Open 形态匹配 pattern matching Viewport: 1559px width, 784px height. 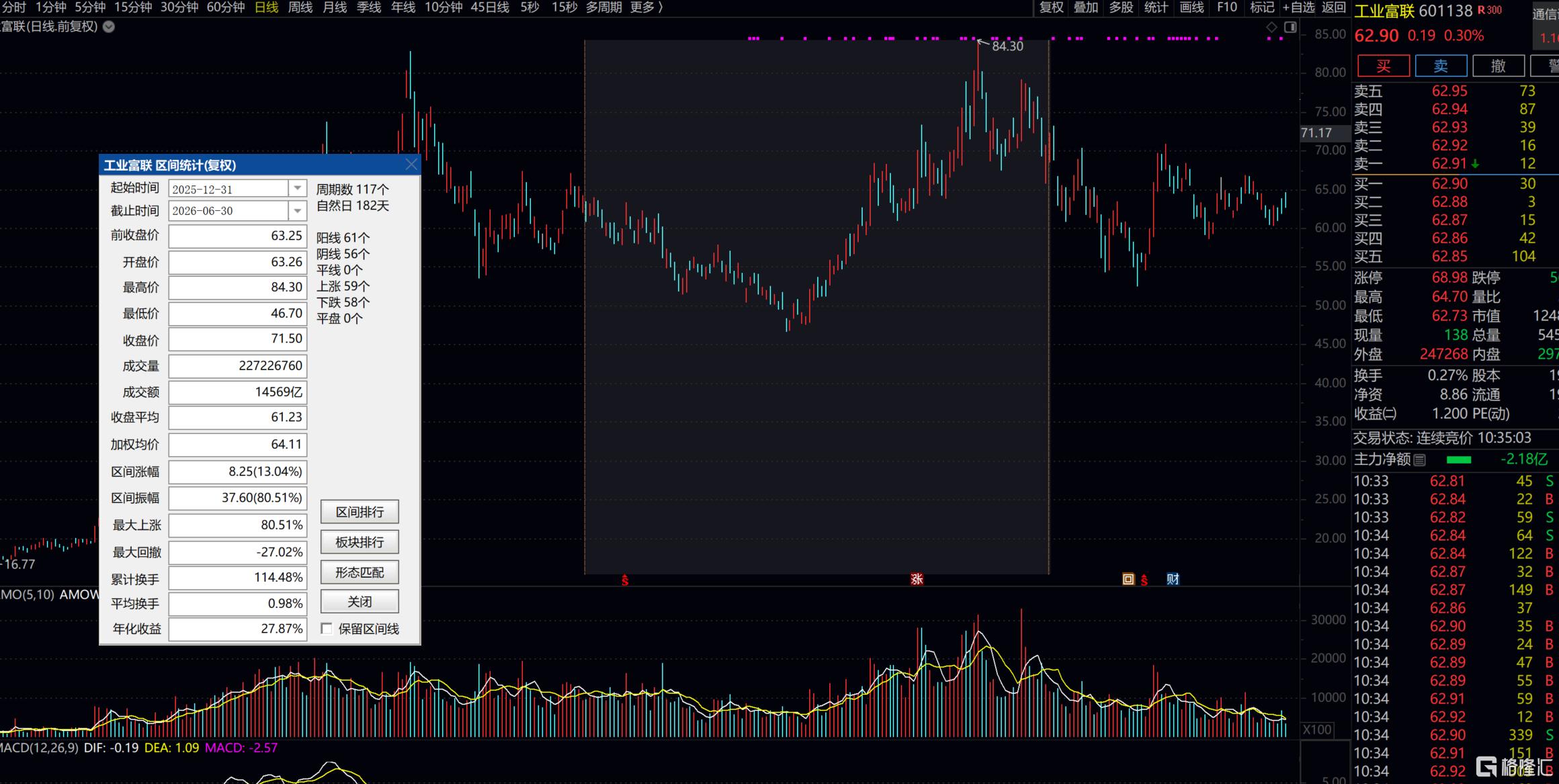coord(360,572)
